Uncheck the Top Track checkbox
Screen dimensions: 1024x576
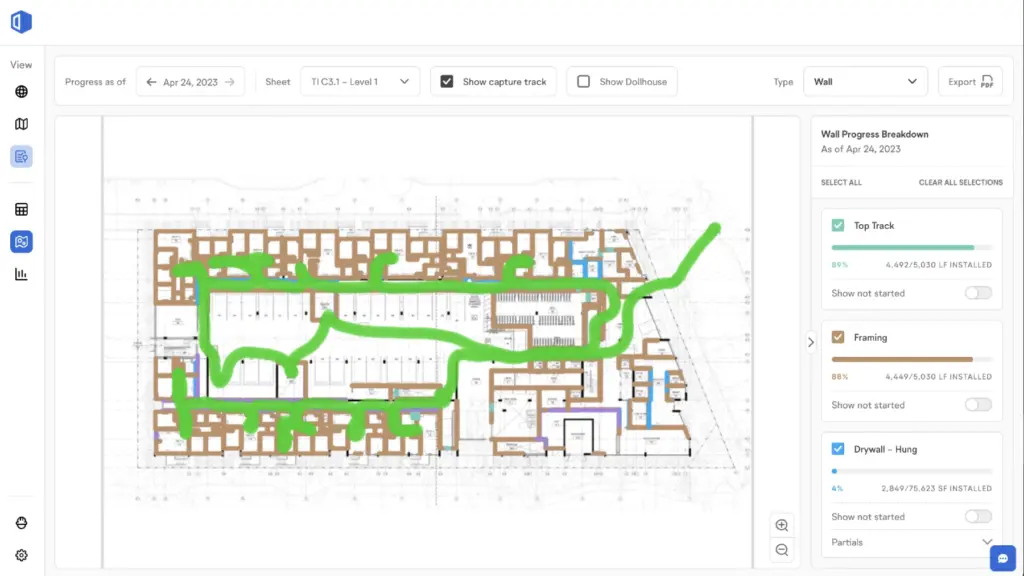point(838,226)
